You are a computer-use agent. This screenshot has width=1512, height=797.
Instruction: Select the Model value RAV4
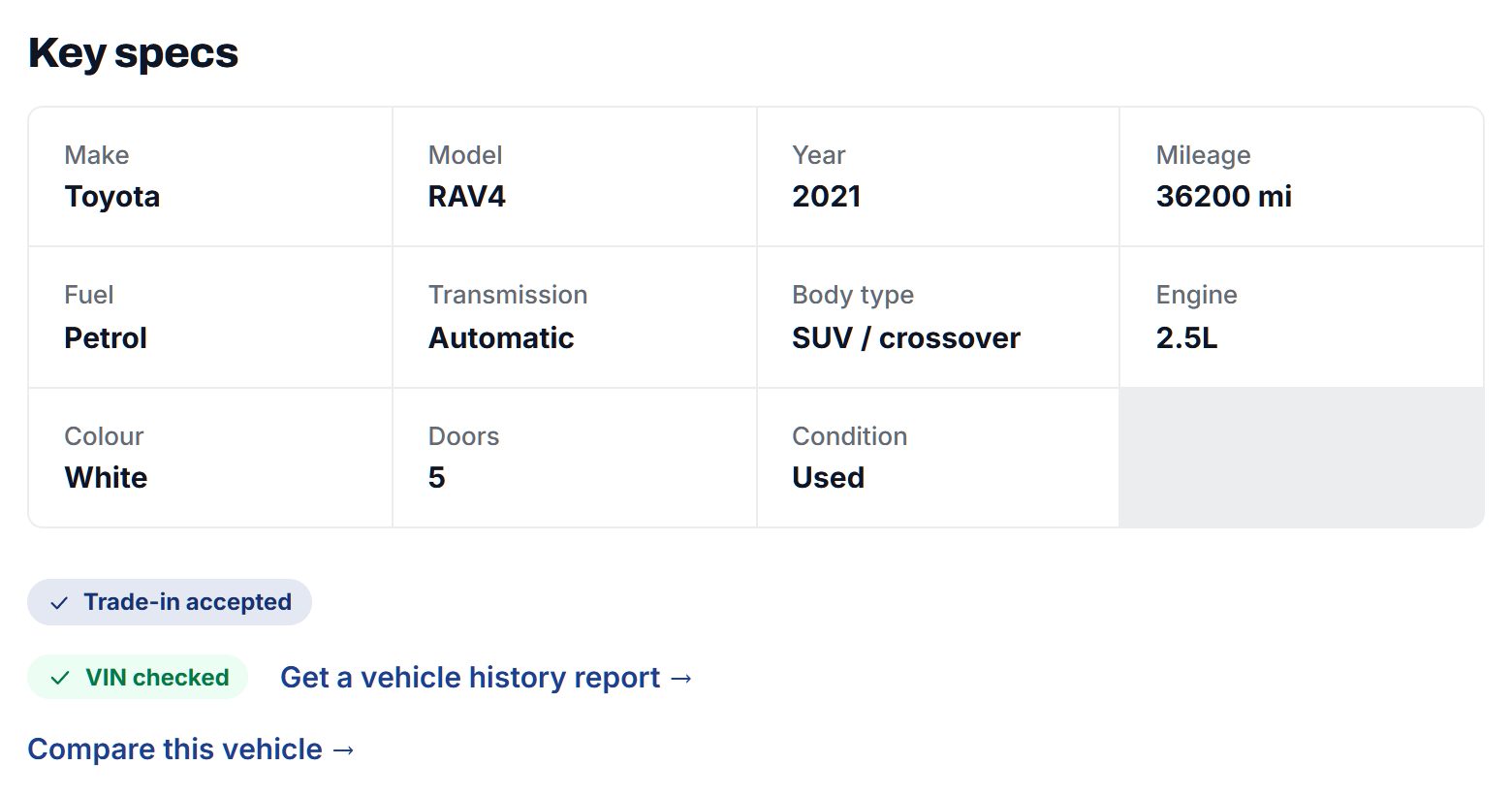(467, 197)
